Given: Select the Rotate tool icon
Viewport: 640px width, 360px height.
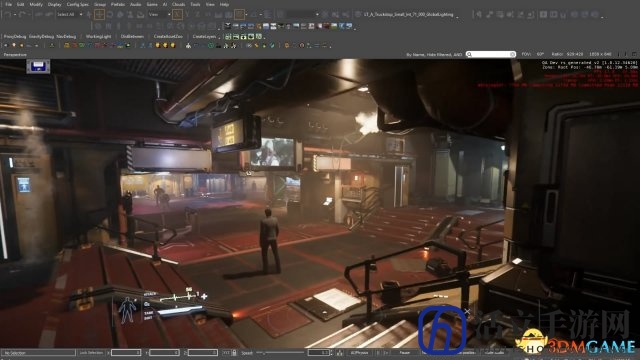Looking at the screenshot, I should coord(110,15).
